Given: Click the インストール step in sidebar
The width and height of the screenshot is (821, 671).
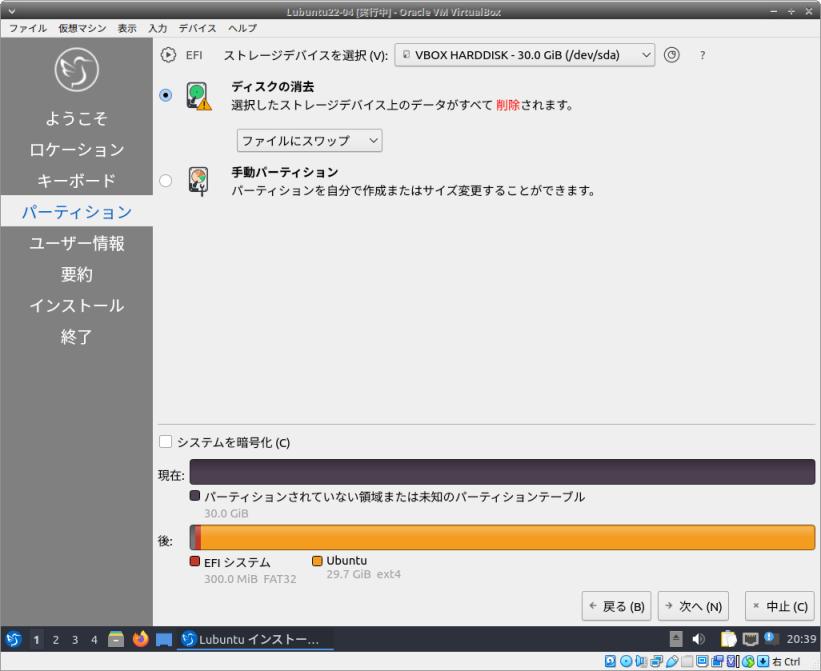Looking at the screenshot, I should click(76, 305).
